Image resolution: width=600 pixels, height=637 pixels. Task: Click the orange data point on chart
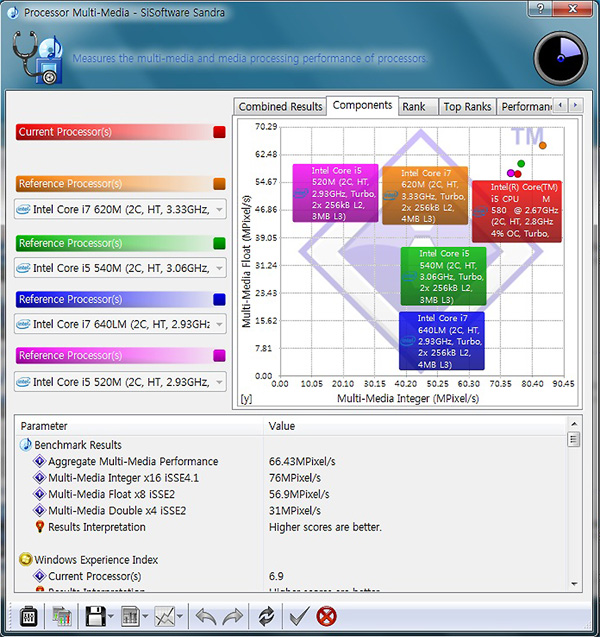click(543, 145)
